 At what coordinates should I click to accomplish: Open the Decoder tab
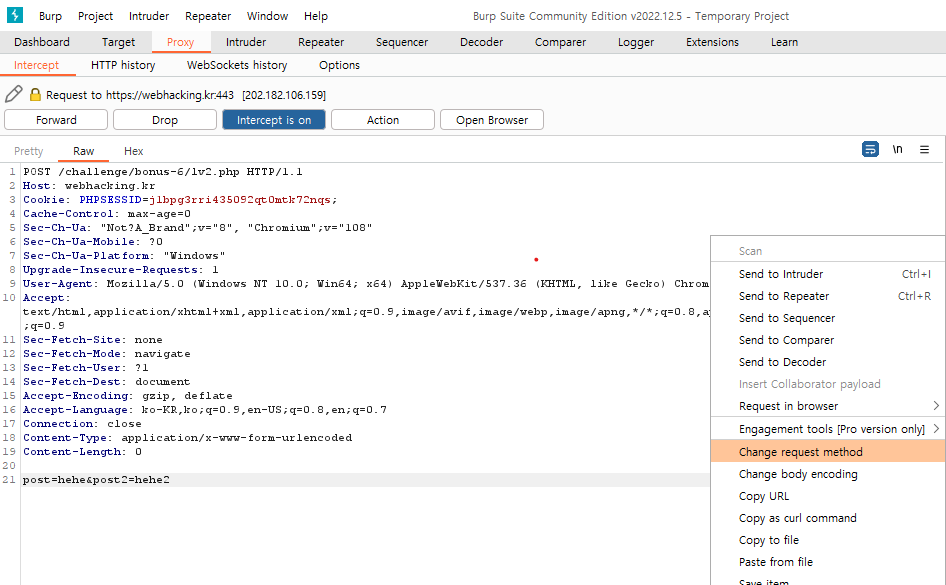click(x=481, y=42)
